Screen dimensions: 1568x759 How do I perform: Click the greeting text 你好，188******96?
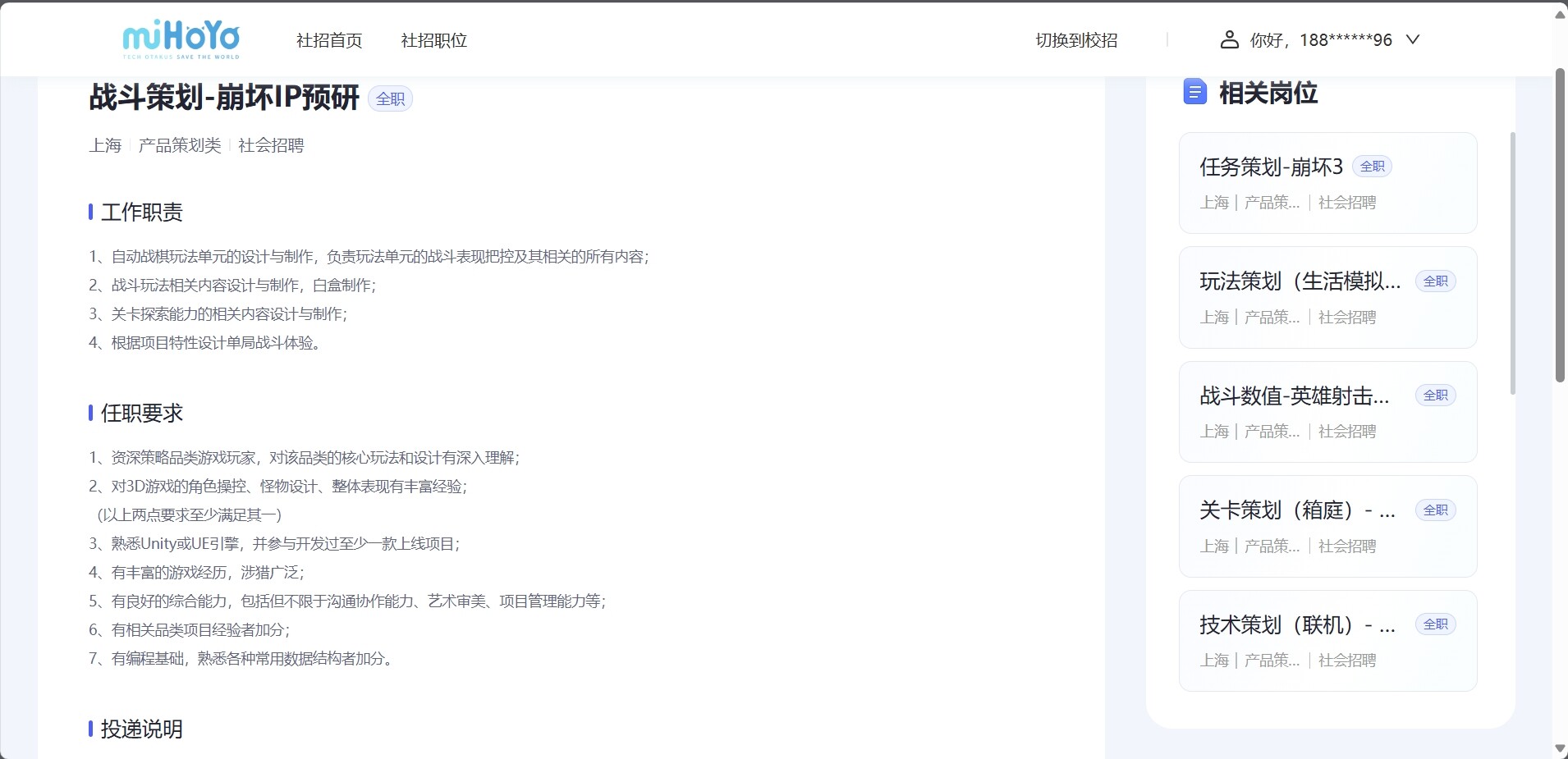[1320, 40]
